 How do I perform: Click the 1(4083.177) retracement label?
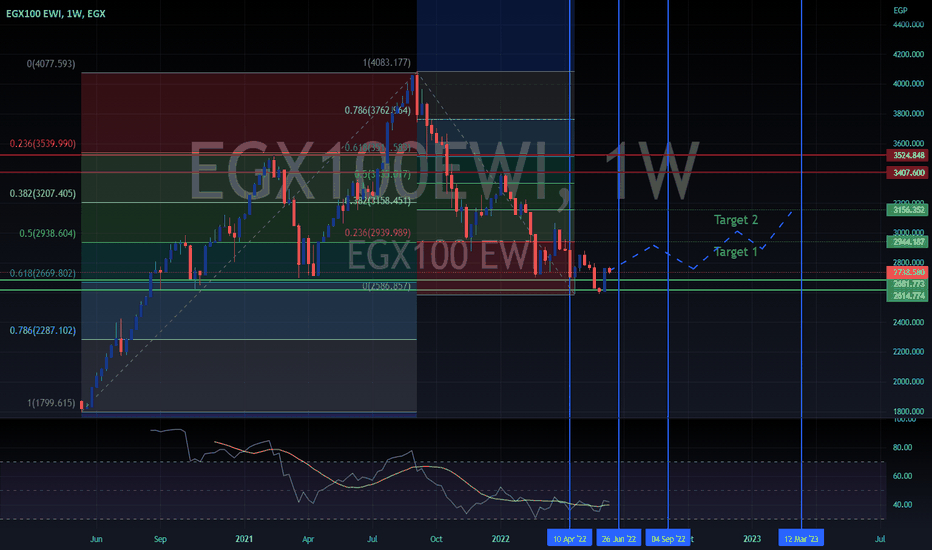386,62
